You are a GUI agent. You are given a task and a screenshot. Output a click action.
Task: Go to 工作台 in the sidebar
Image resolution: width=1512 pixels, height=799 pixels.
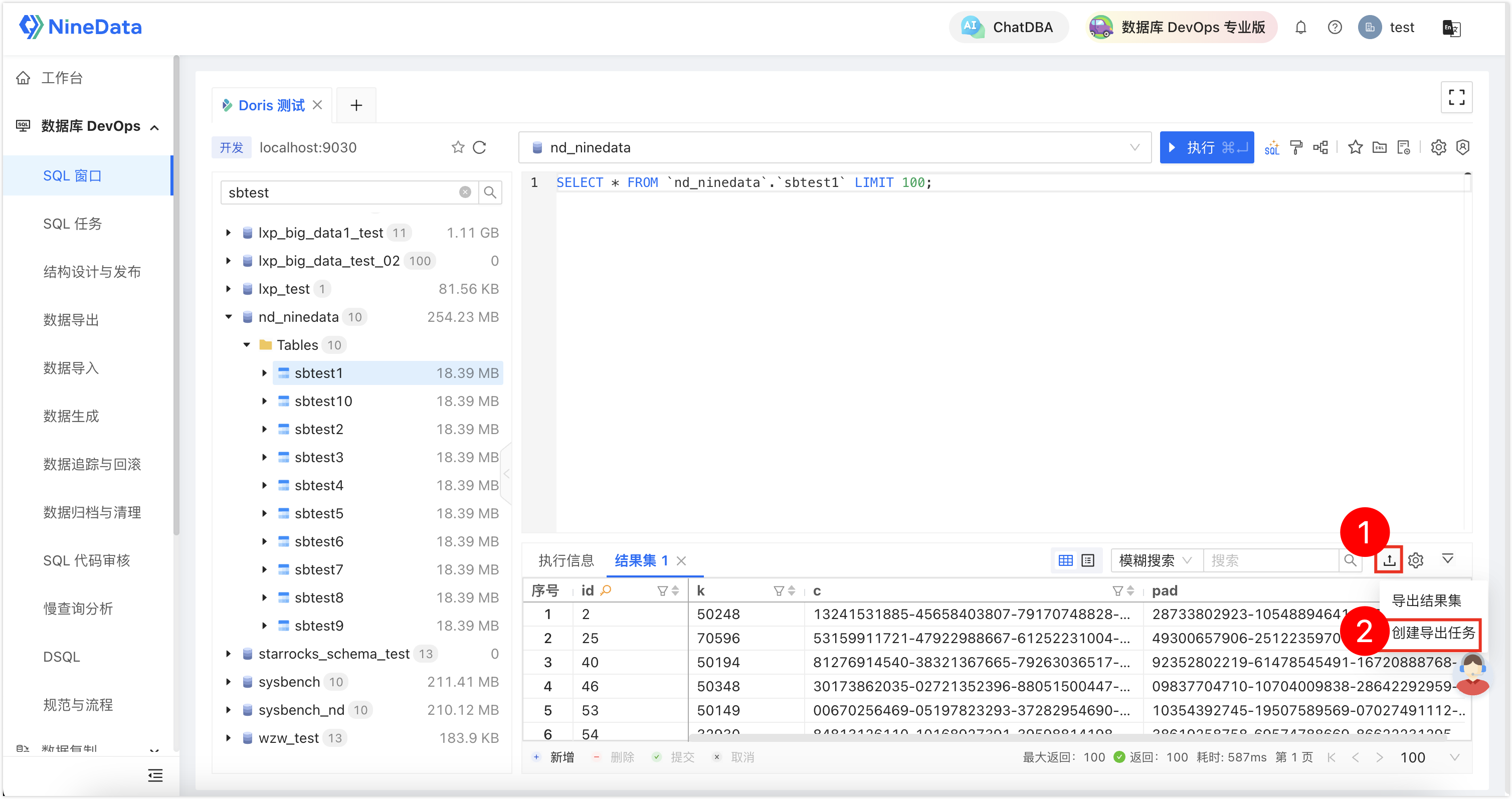tap(62, 78)
